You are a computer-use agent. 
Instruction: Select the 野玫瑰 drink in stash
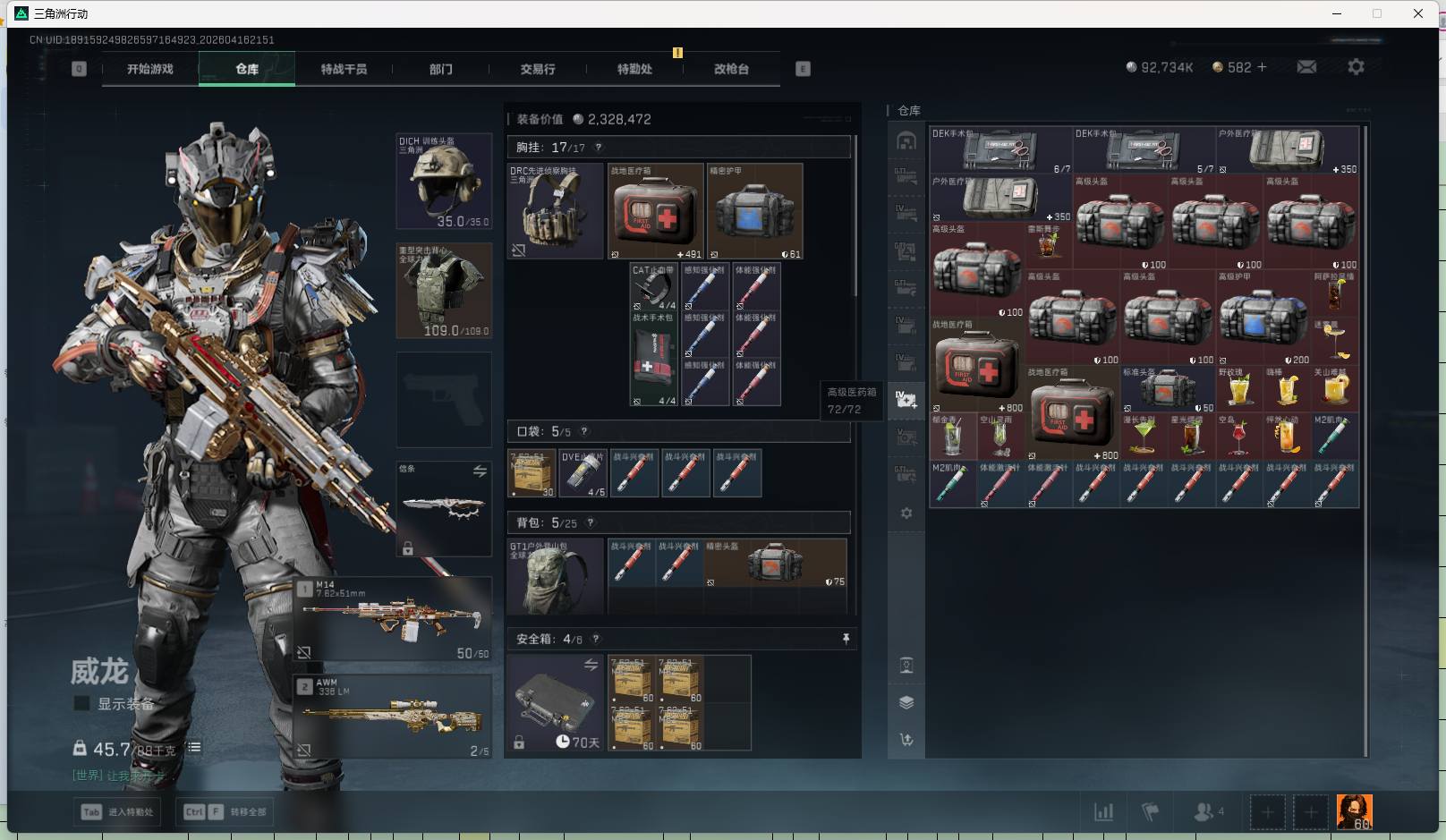[1239, 389]
